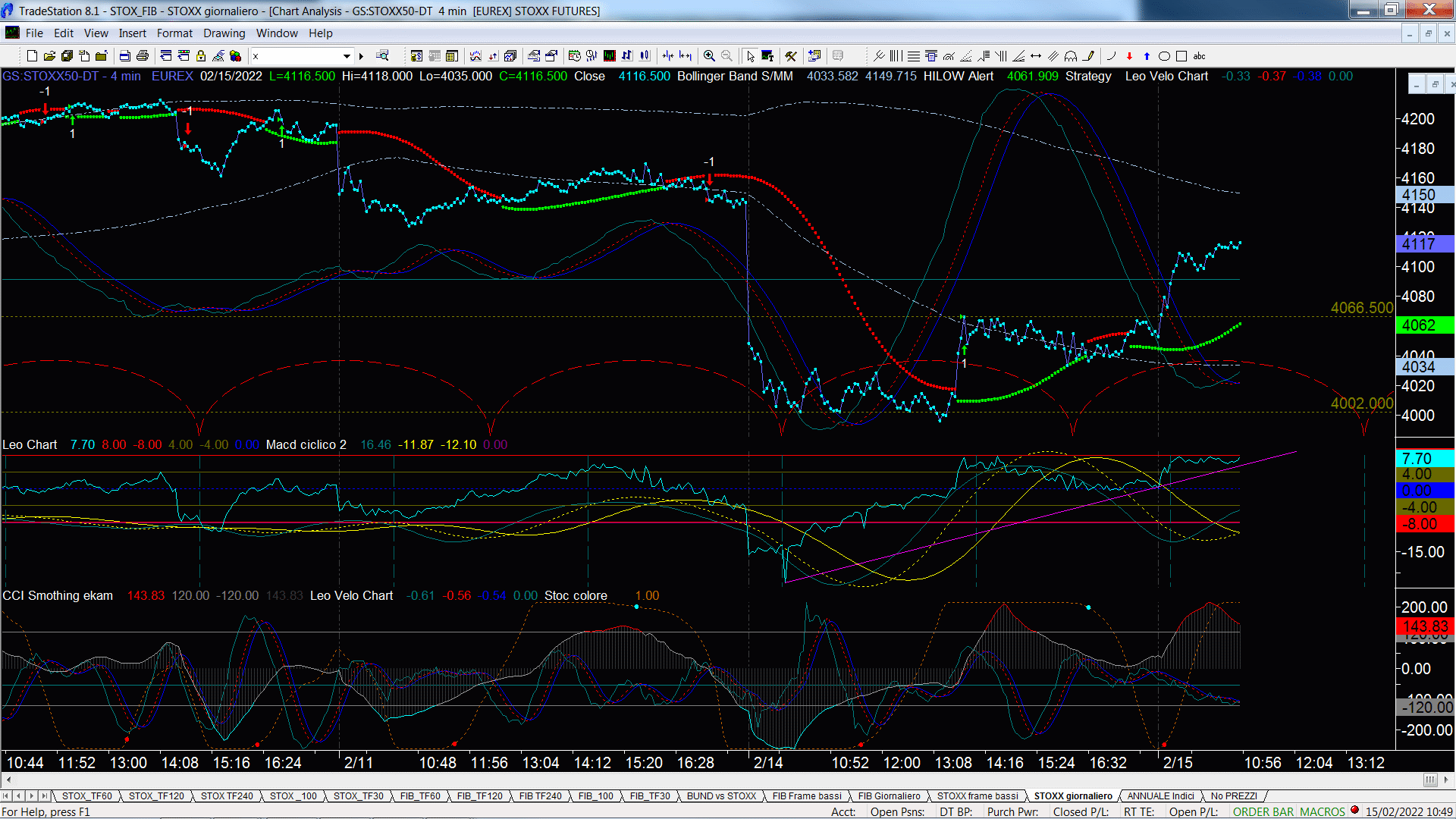Image resolution: width=1456 pixels, height=819 pixels.
Task: Select the pointer arrow tool
Action: pos(750,56)
